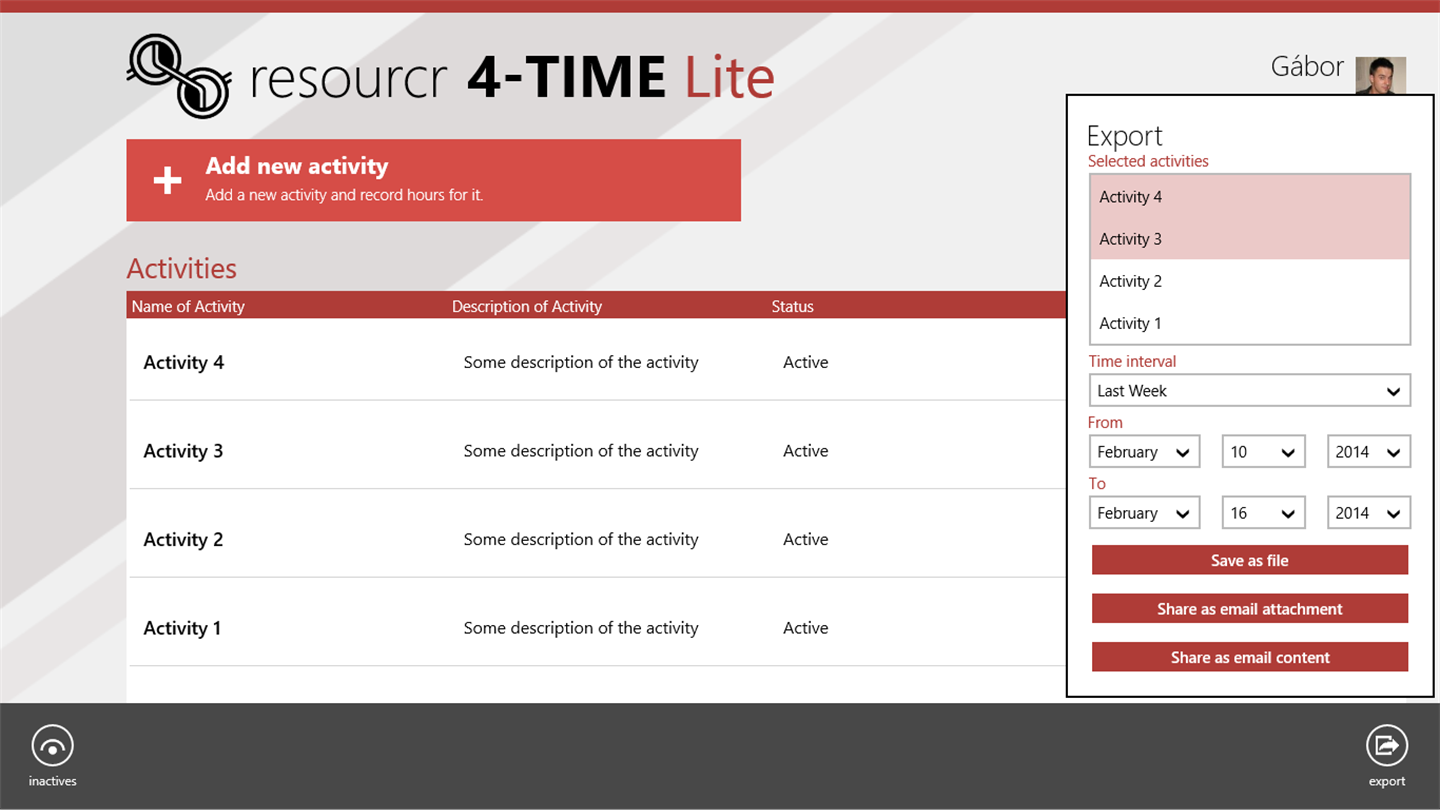Viewport: 1440px width, 810px height.
Task: Click the Activities section heading
Action: [x=182, y=268]
